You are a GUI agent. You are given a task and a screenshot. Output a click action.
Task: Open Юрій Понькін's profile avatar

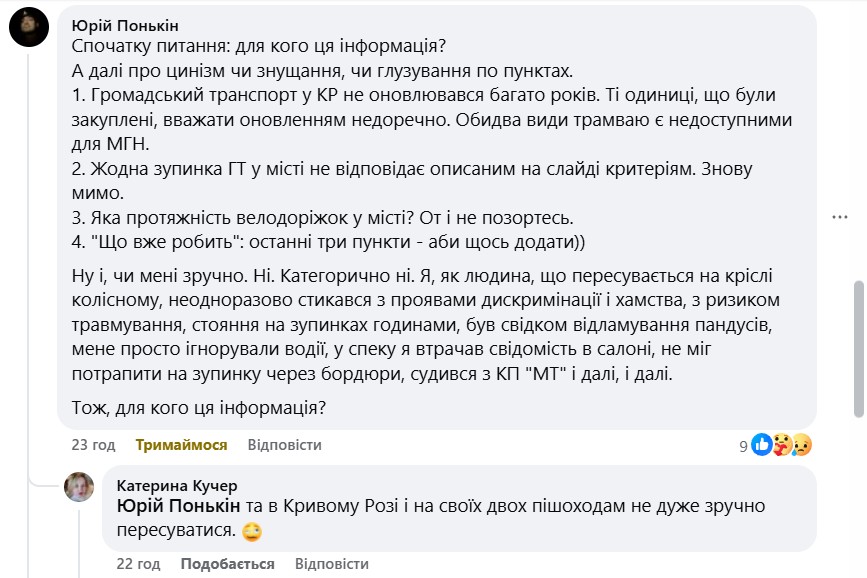[29, 27]
